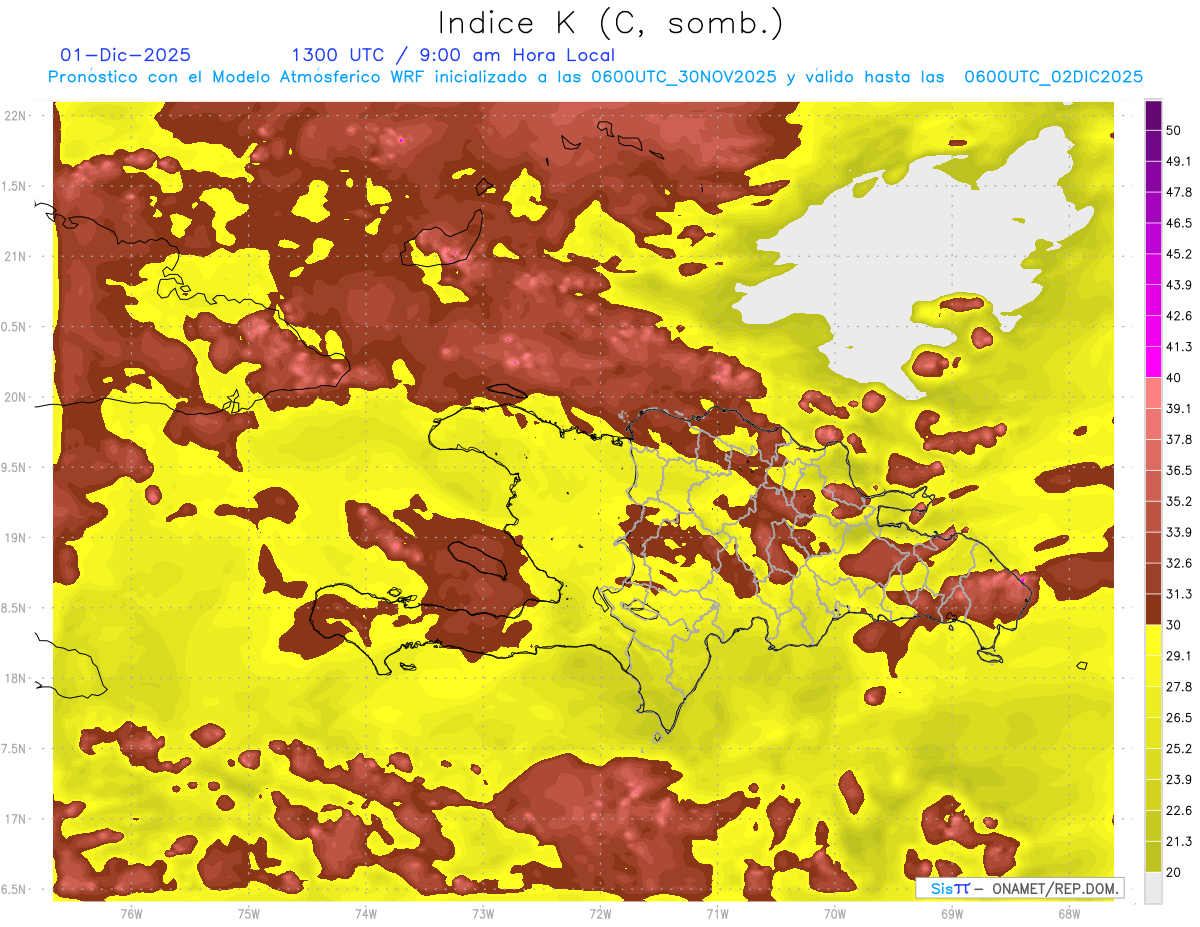Select the date text "01-Dic-2025"
The height and width of the screenshot is (927, 1200).
pyautogui.click(x=126, y=55)
